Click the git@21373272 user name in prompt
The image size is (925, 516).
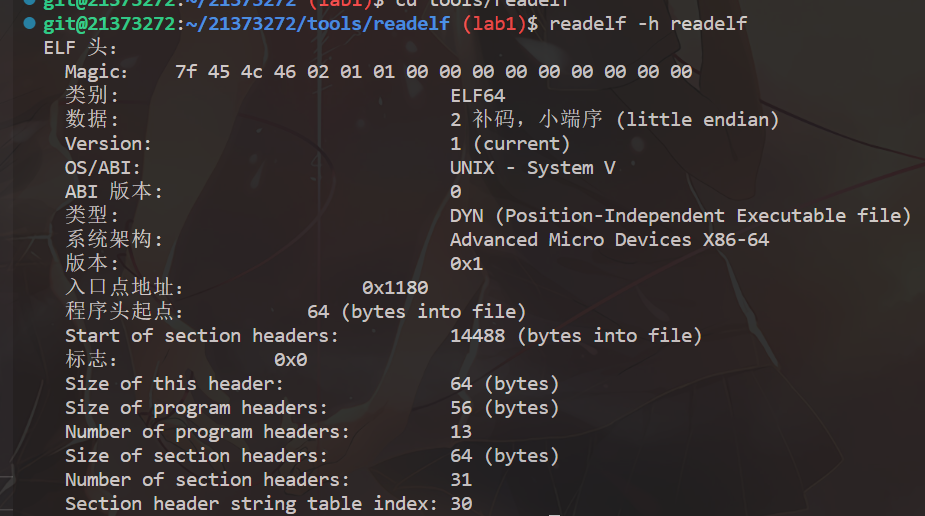pyautogui.click(x=110, y=24)
